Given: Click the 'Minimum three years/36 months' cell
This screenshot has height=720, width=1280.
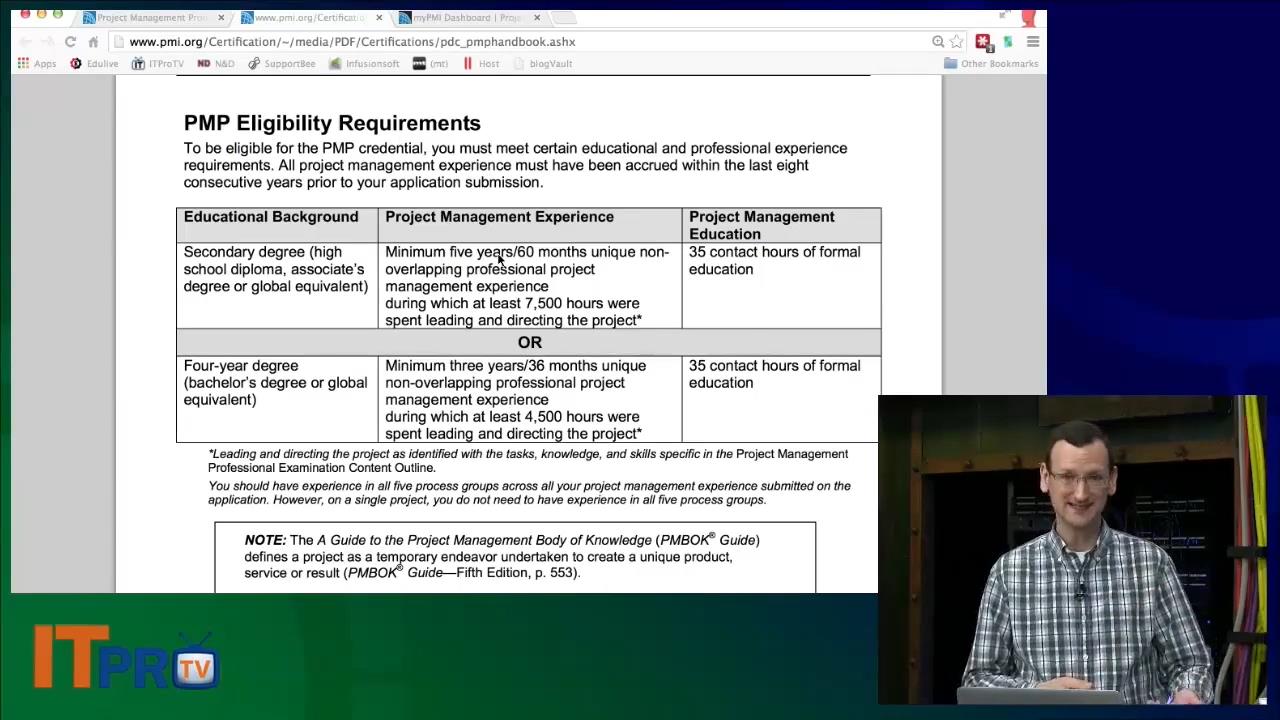Looking at the screenshot, I should pos(530,399).
